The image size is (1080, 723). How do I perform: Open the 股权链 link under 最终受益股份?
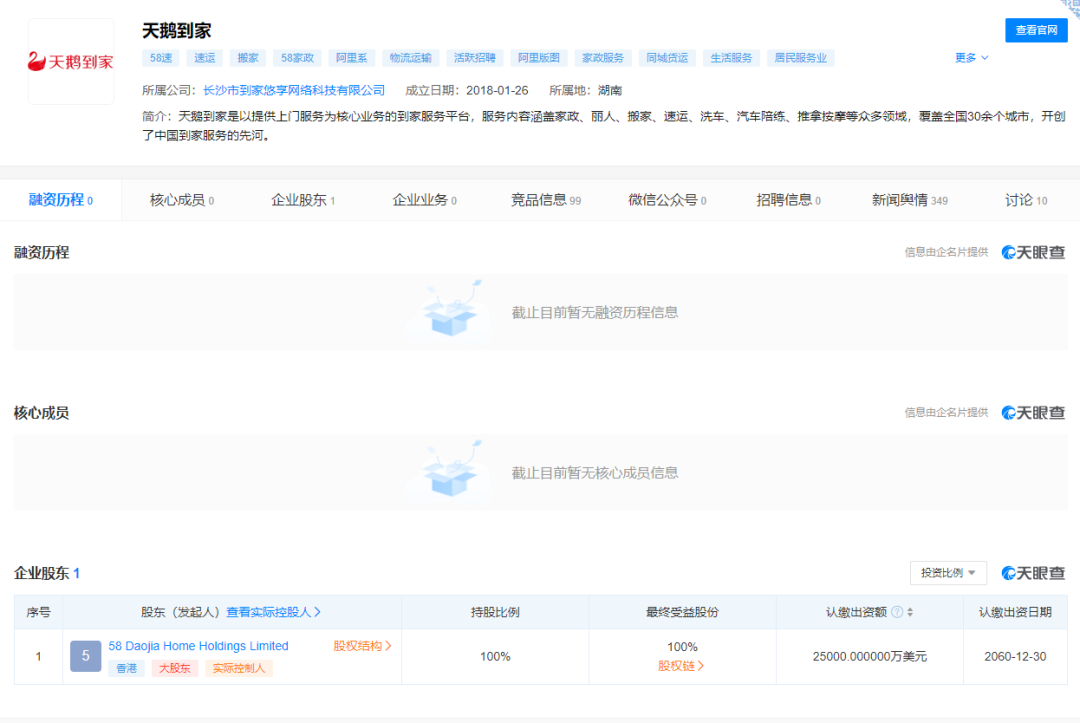coord(681,666)
